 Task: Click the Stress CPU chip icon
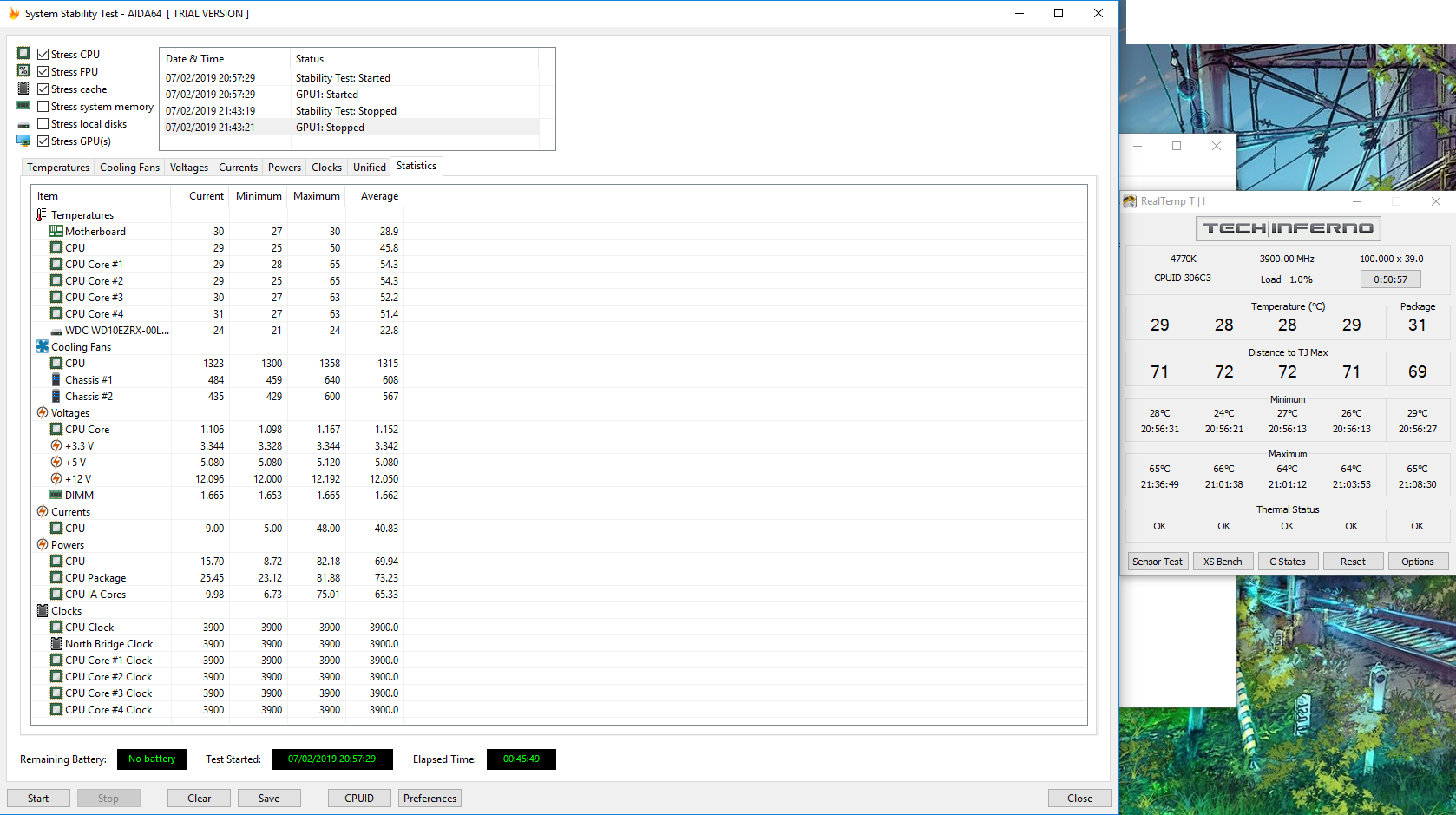(23, 54)
